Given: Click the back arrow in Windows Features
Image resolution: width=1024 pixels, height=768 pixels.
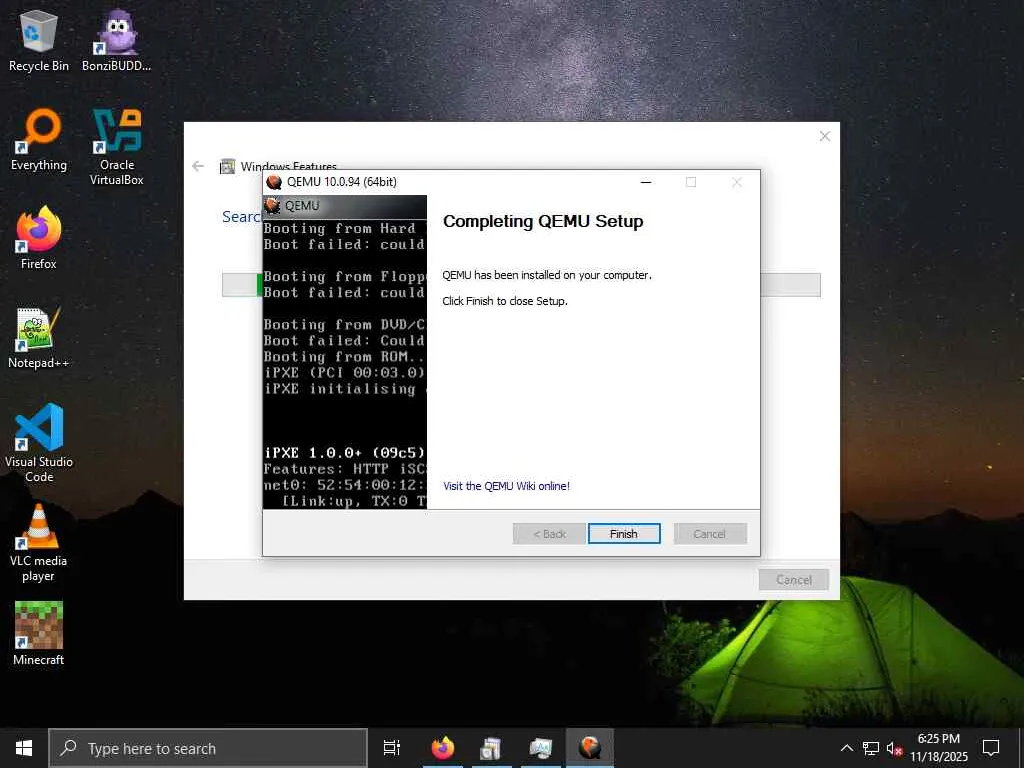Looking at the screenshot, I should [x=198, y=167].
